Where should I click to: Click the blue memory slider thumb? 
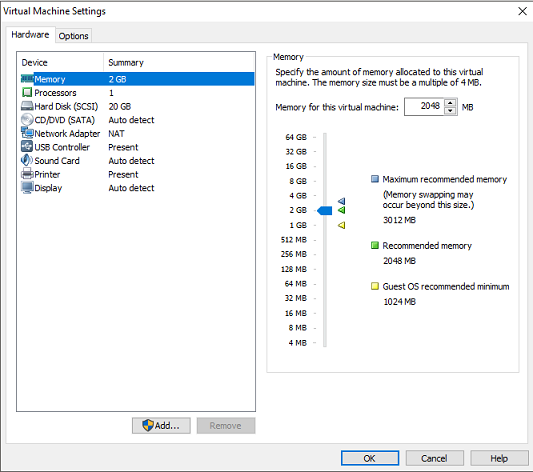click(x=325, y=210)
